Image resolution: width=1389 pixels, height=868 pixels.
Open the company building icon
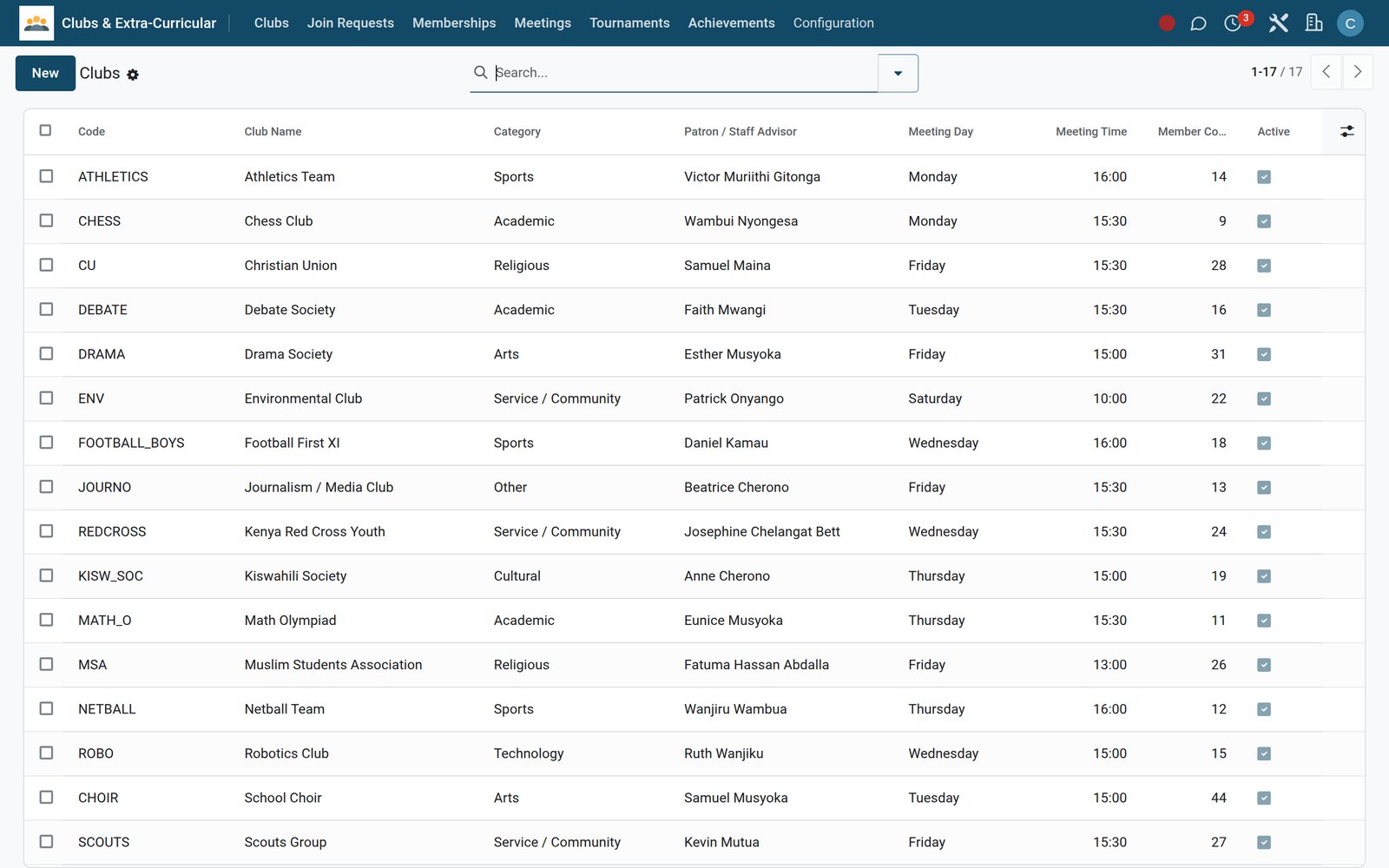[x=1314, y=23]
